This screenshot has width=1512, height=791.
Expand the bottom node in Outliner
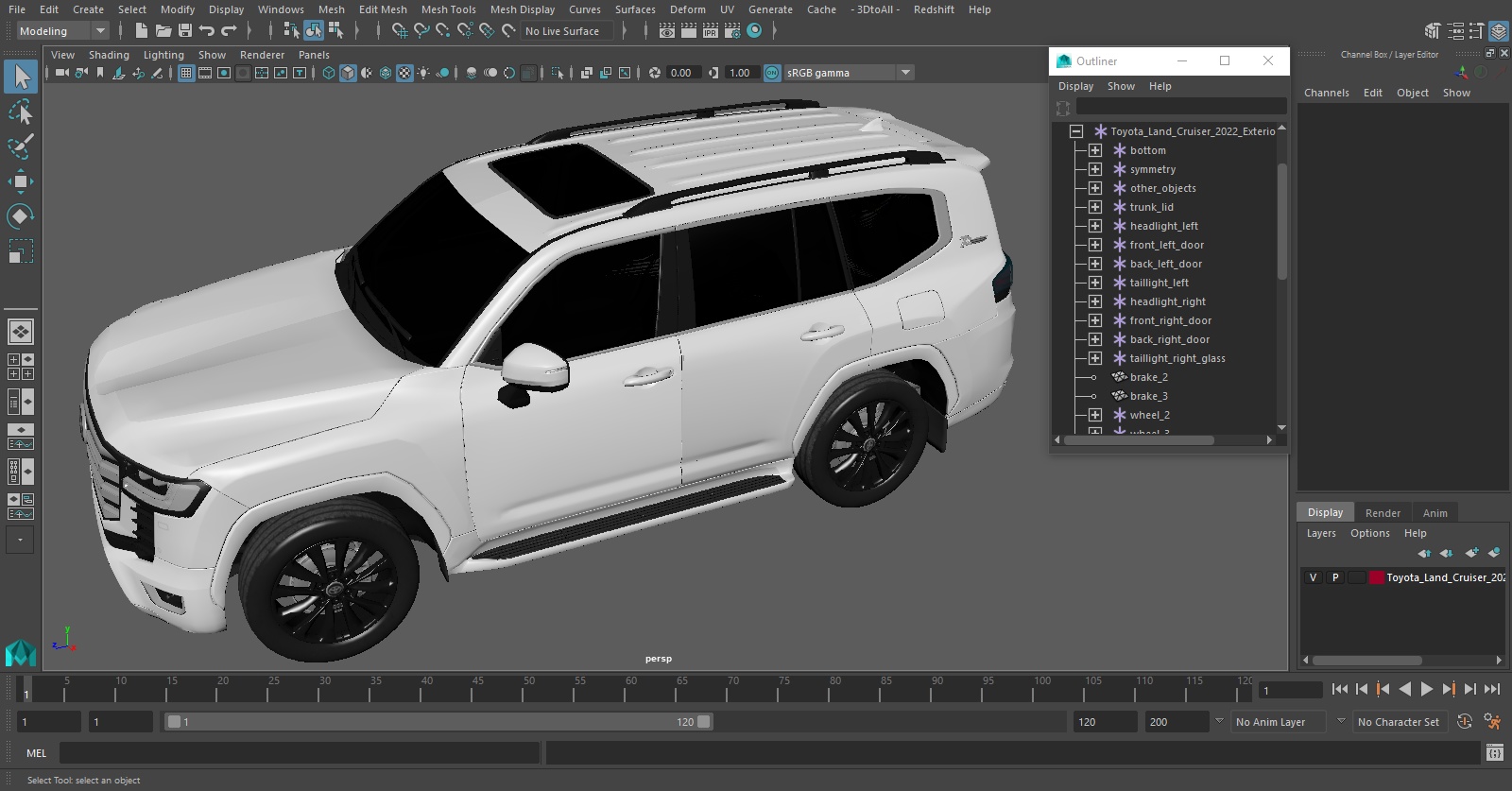click(x=1095, y=150)
